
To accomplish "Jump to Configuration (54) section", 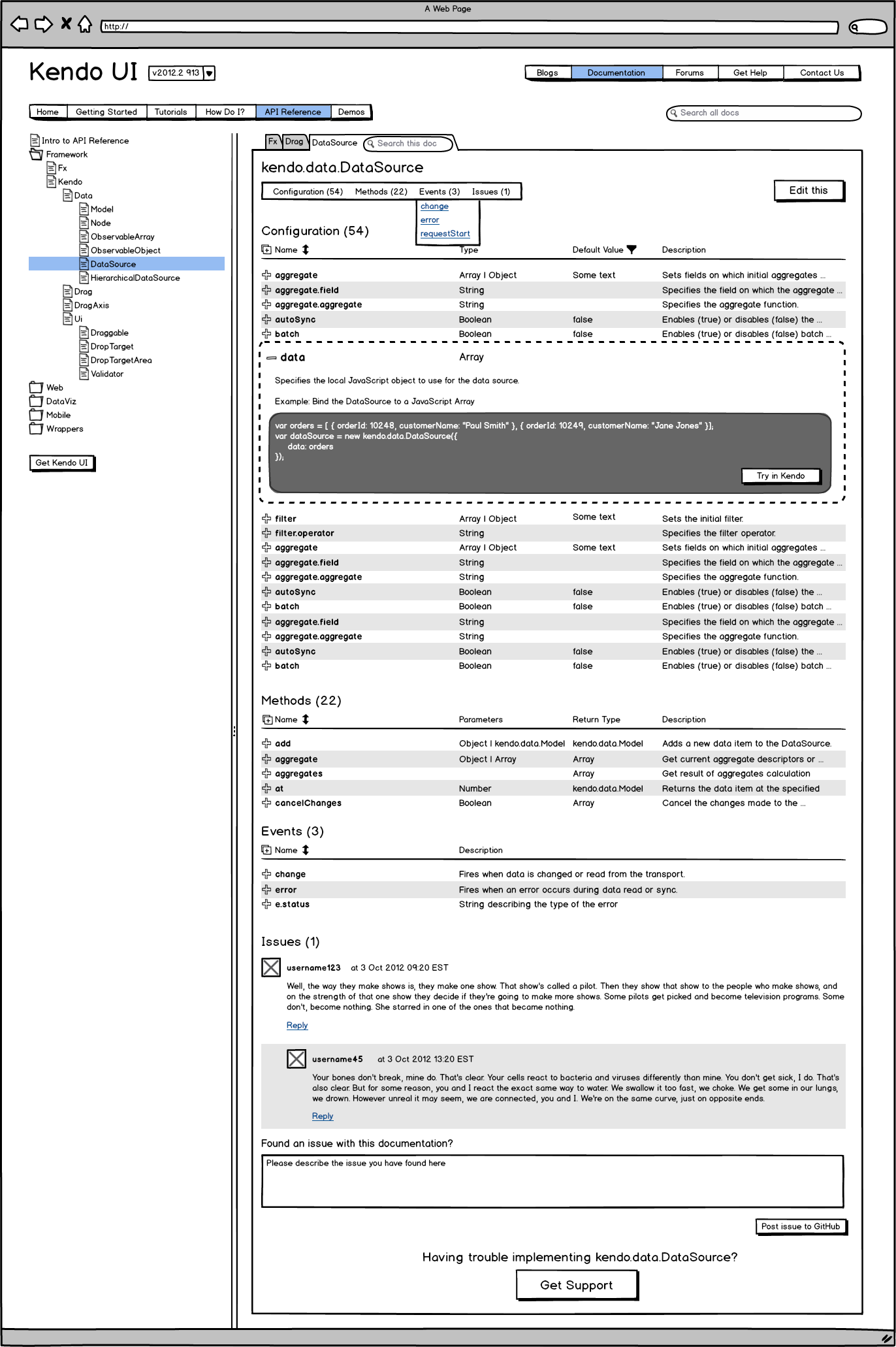I will pyautogui.click(x=308, y=191).
